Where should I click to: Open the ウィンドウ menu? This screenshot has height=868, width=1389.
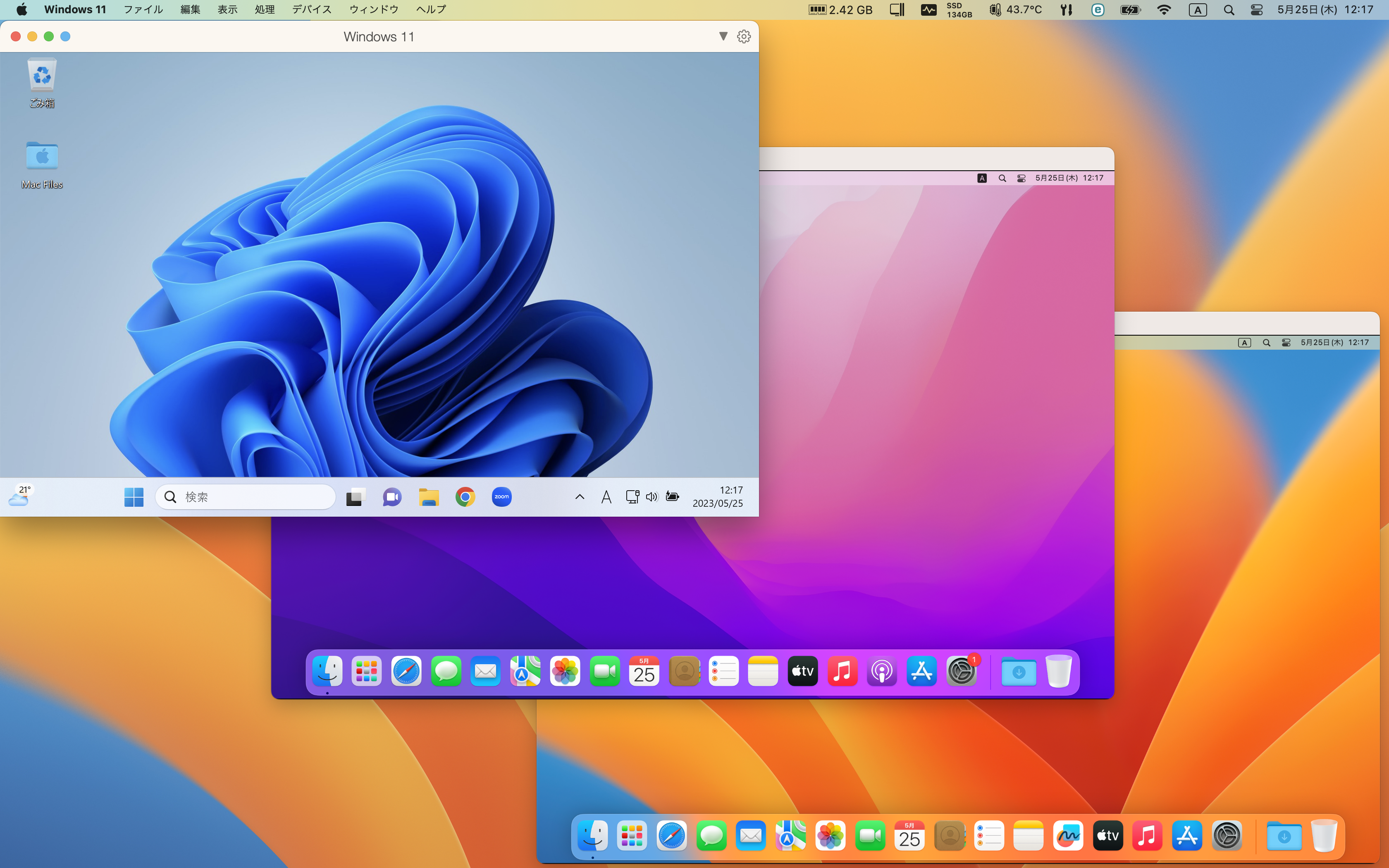374,10
